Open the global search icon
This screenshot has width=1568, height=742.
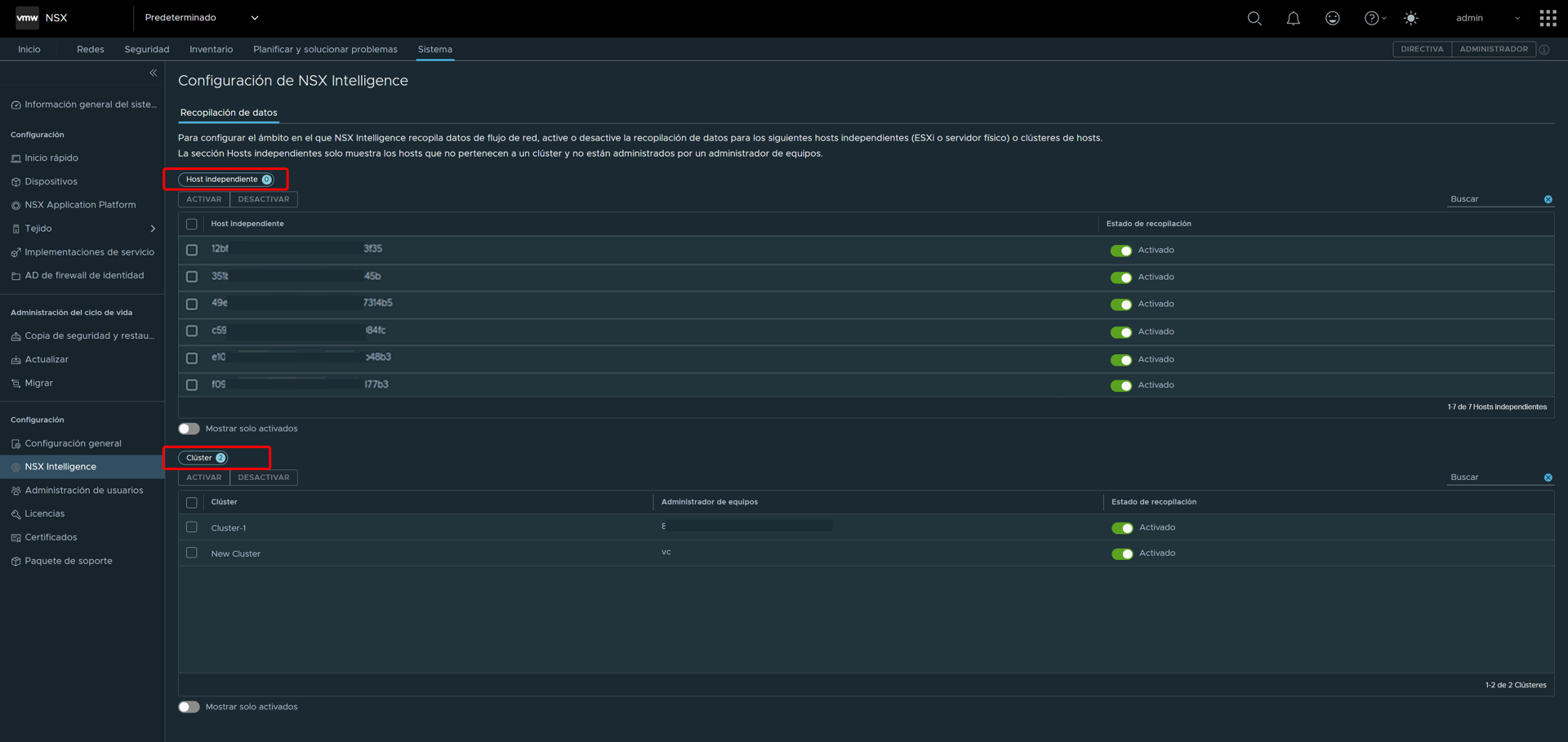point(1254,18)
